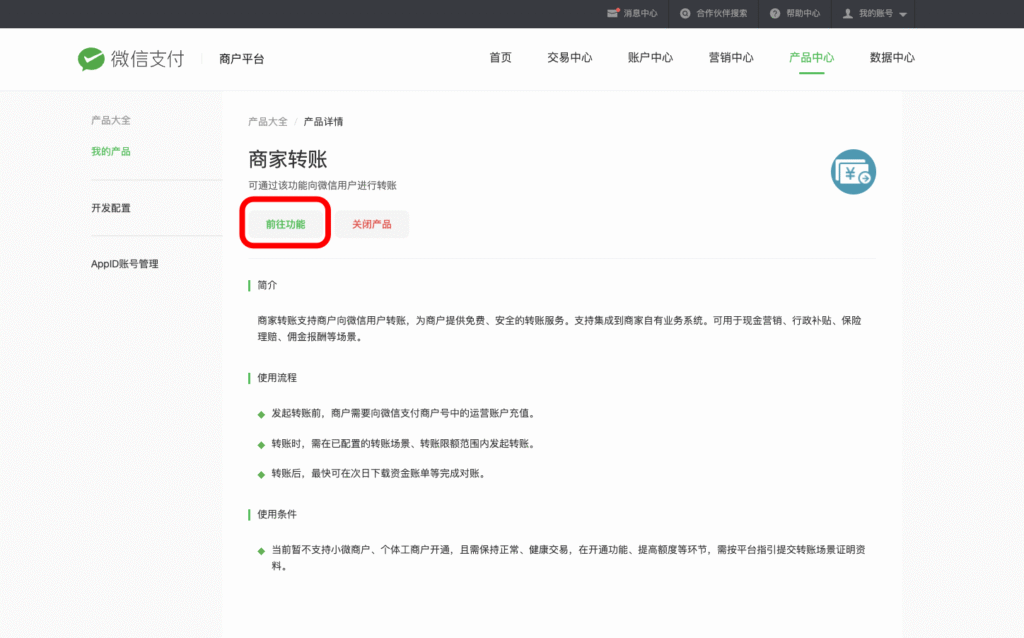This screenshot has height=638, width=1024.
Task: Select the highlighted 产品中心 tab
Action: 810,58
